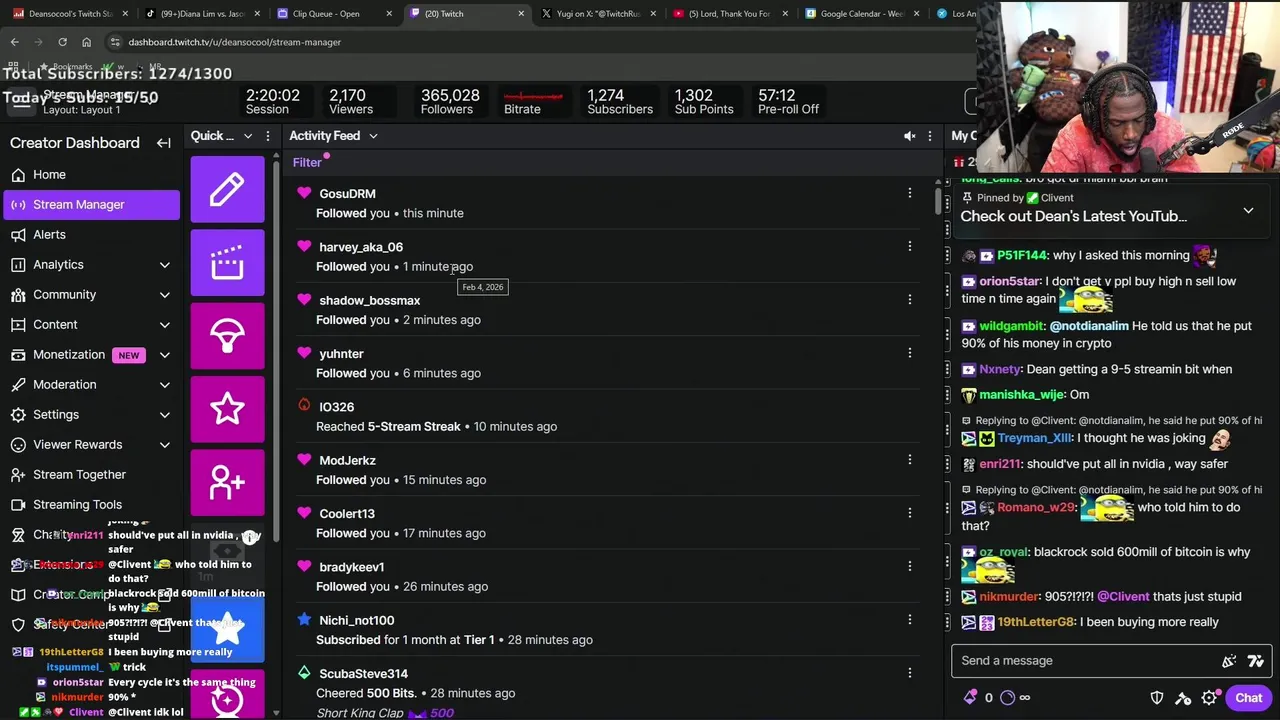
Task: Open the Activity Feed dropdown chevron
Action: (373, 136)
